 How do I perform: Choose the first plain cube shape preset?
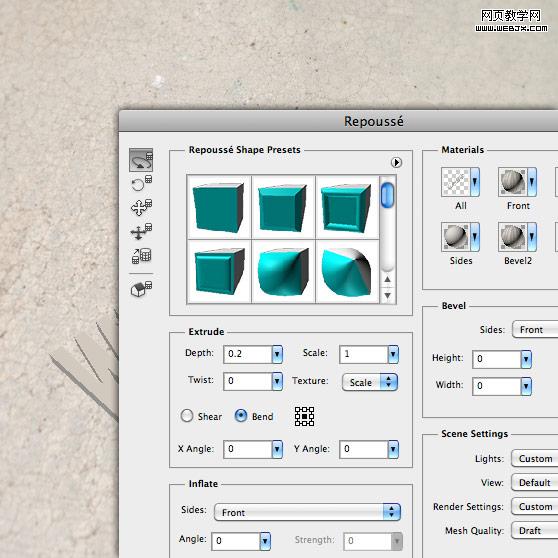point(219,207)
